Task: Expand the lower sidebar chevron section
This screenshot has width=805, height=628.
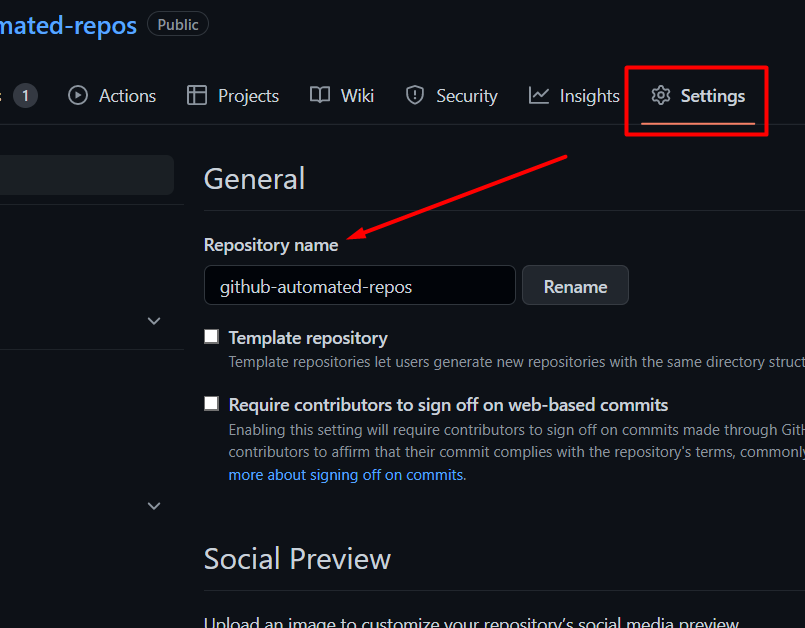Action: 154,506
